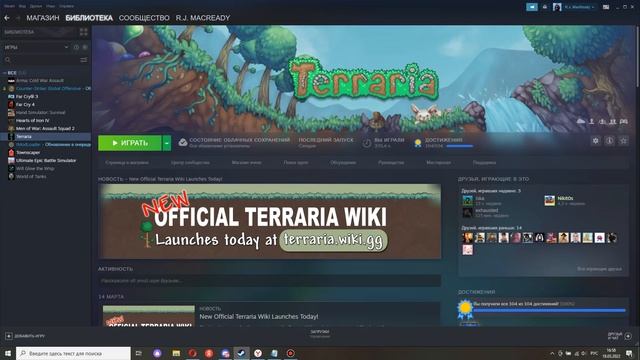The width and height of the screenshot is (640, 360).
Task: Select Terraria in the library list
Action: (45, 136)
